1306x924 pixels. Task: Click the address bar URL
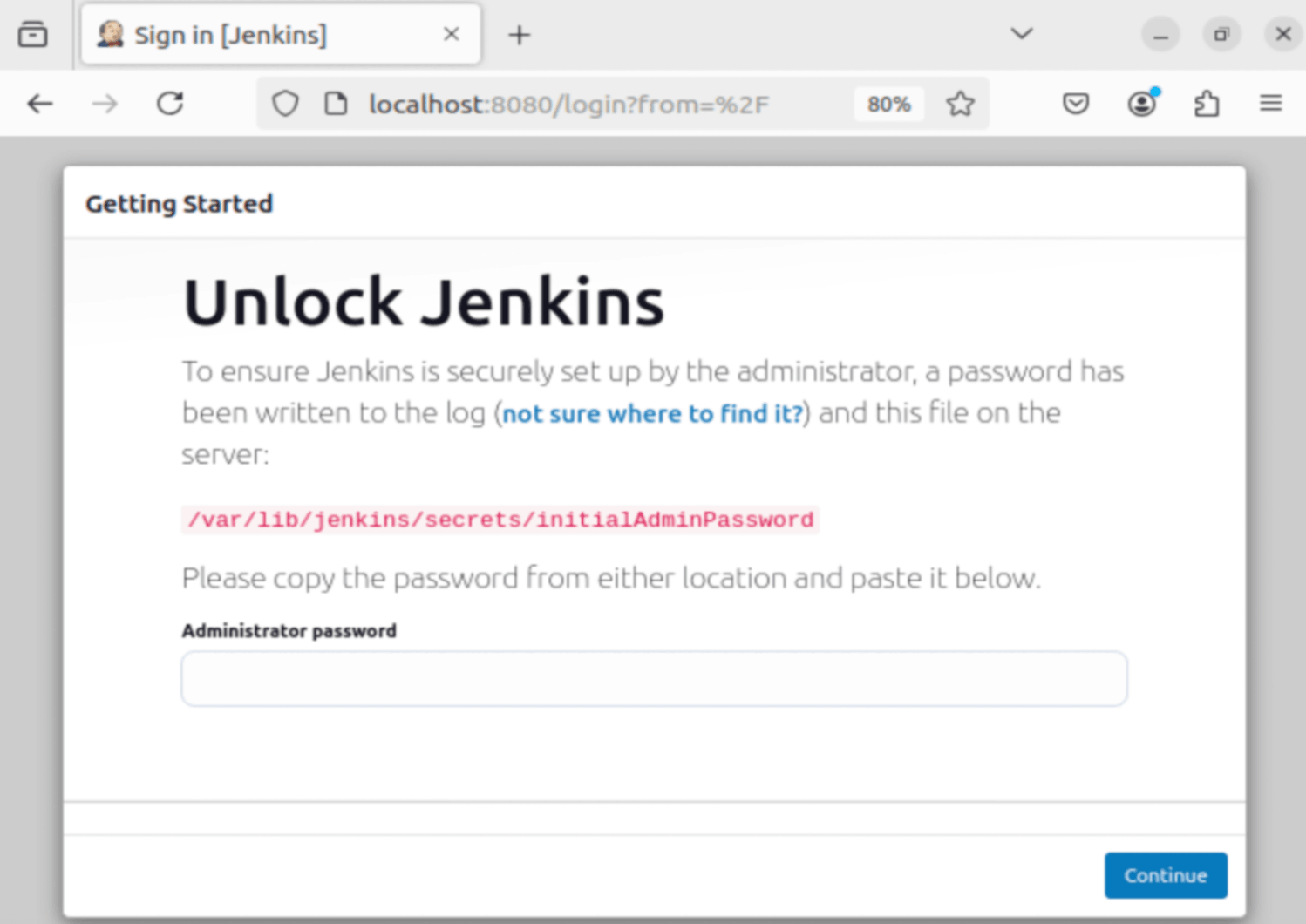(568, 104)
